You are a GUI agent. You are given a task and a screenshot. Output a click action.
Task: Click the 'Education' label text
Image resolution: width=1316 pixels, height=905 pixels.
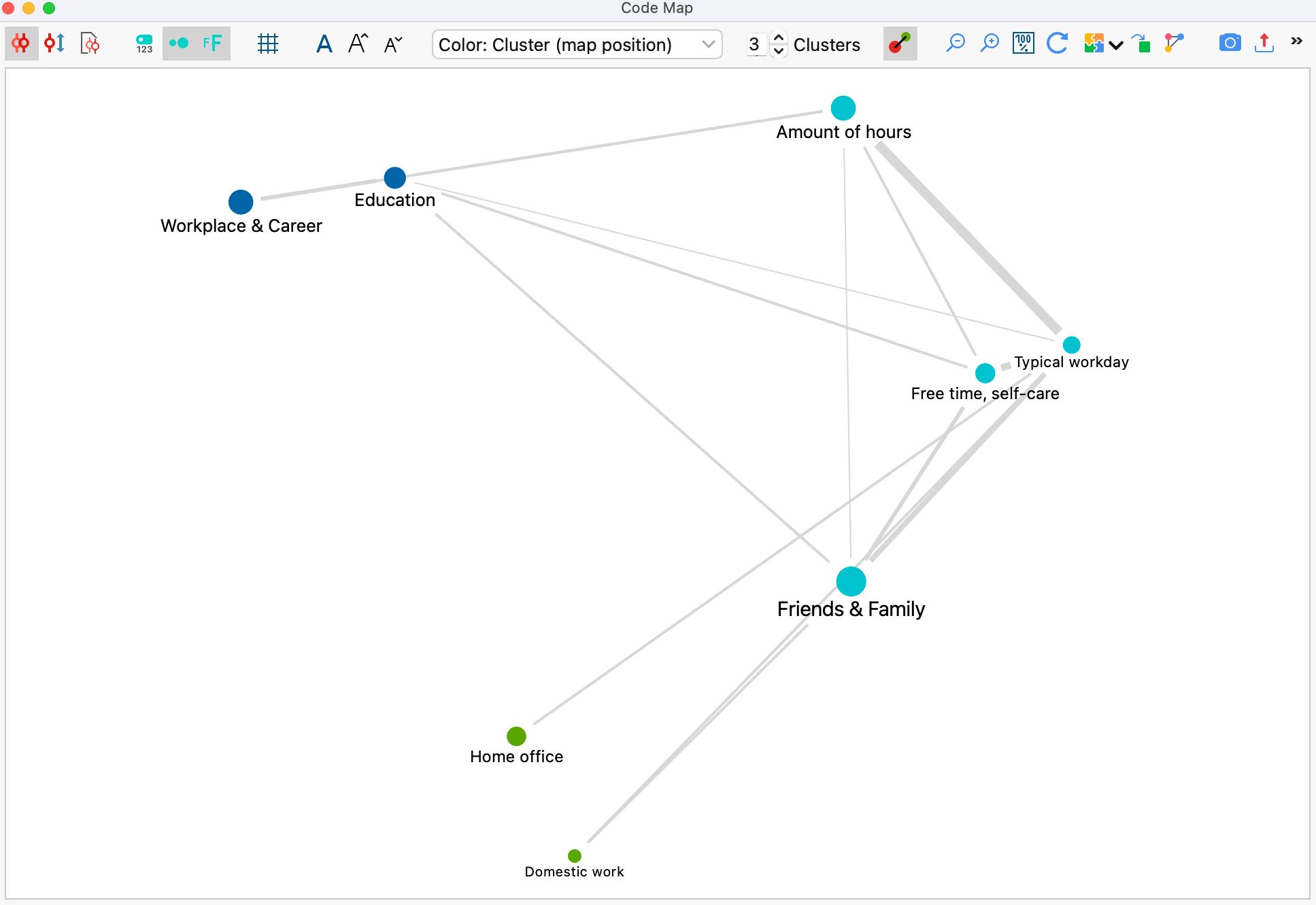point(395,201)
